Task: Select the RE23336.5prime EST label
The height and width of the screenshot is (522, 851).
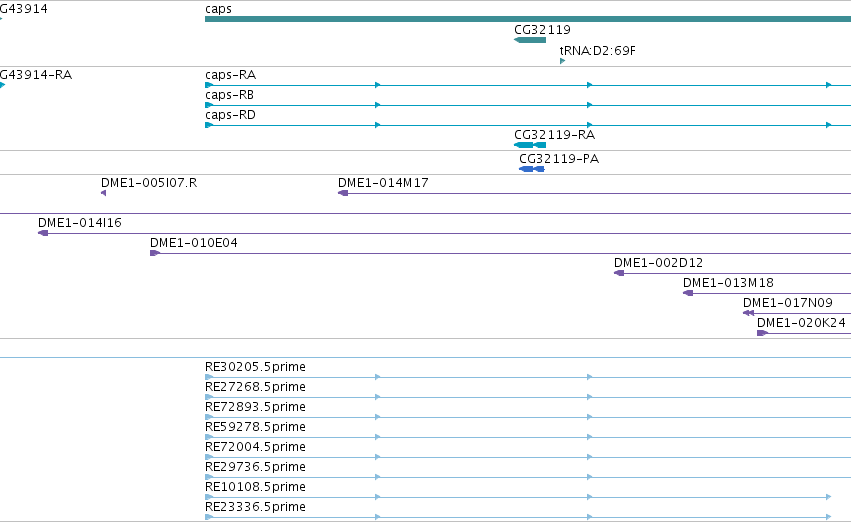Action: (255, 508)
